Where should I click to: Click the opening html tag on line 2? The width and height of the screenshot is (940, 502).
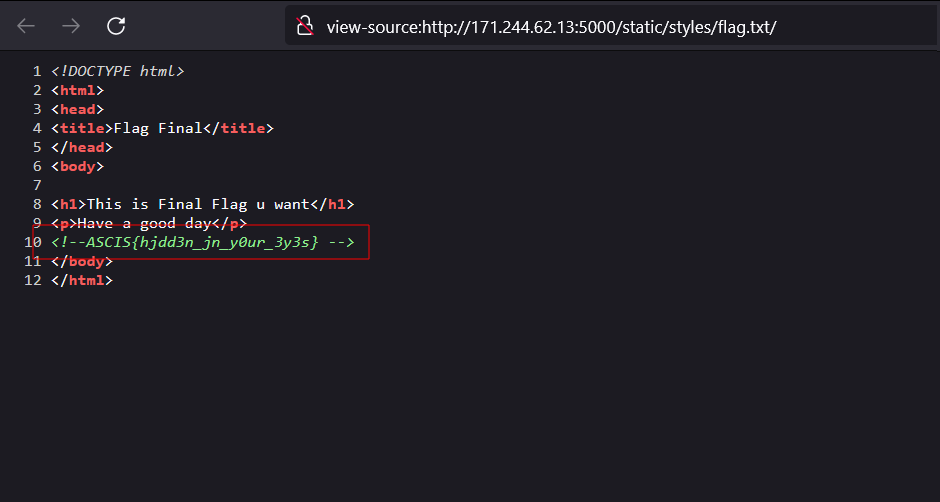77,91
